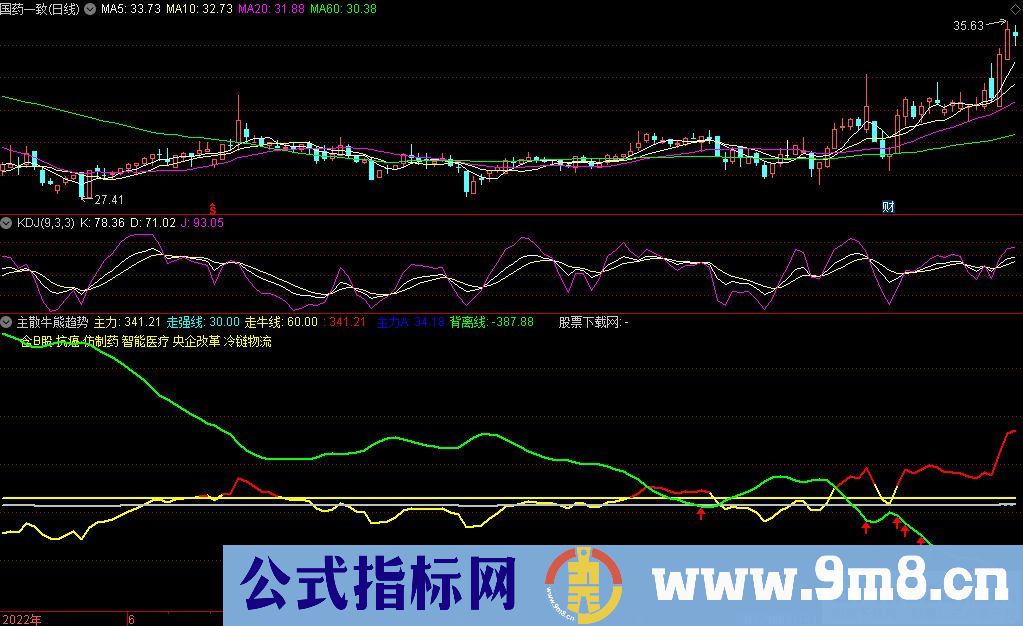Click the 抗癌 concept tag
Screen dimensions: 1023x626
(67, 341)
